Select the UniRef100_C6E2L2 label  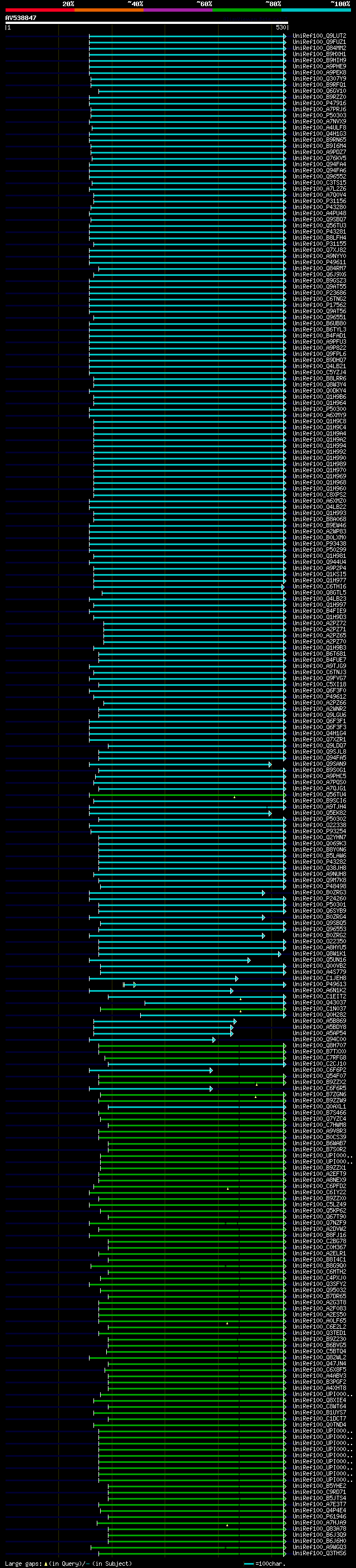click(x=319, y=1327)
